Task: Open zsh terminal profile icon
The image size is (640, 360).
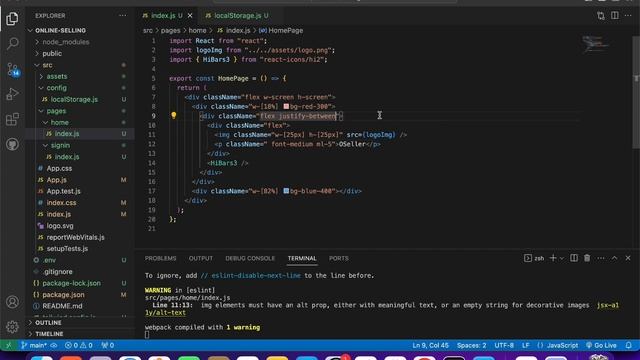Action: 533,258
